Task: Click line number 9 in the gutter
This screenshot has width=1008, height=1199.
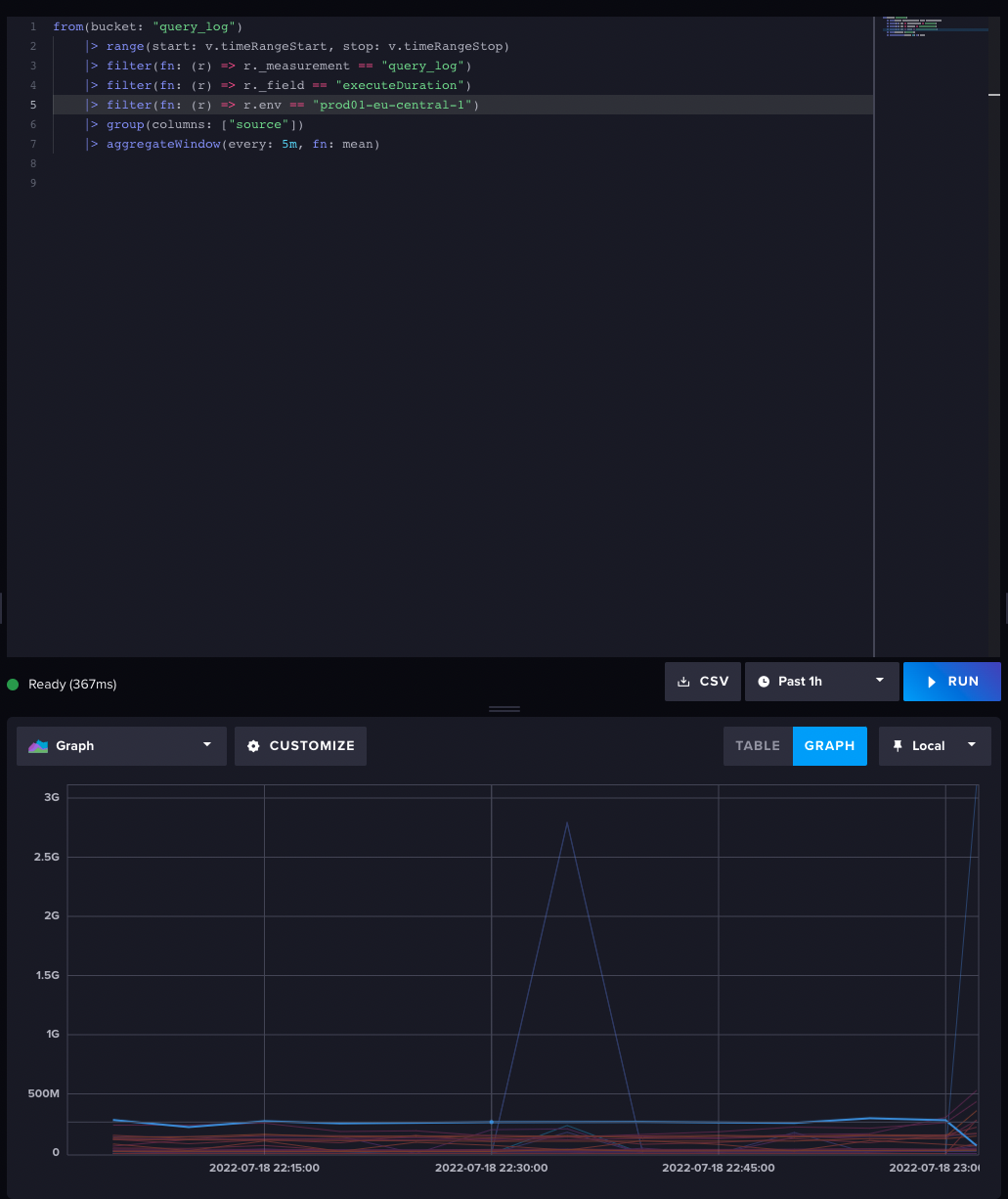Action: (x=33, y=183)
